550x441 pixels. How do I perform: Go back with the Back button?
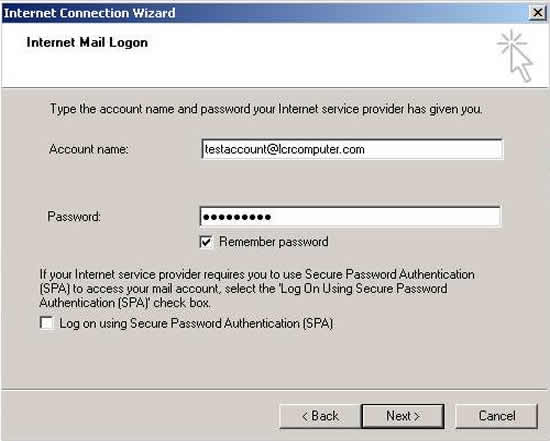click(320, 416)
